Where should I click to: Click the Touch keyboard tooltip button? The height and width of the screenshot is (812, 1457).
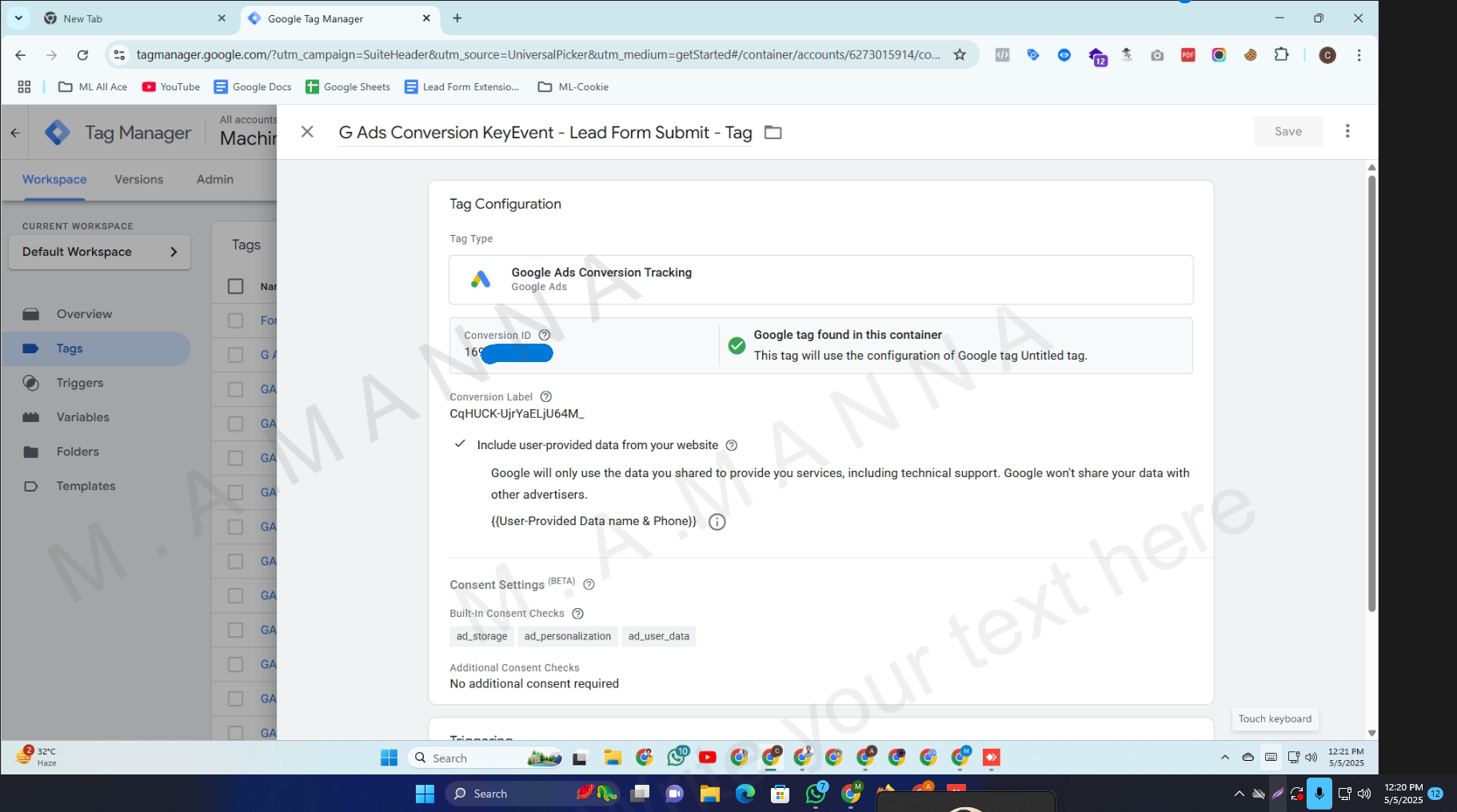[x=1275, y=718]
